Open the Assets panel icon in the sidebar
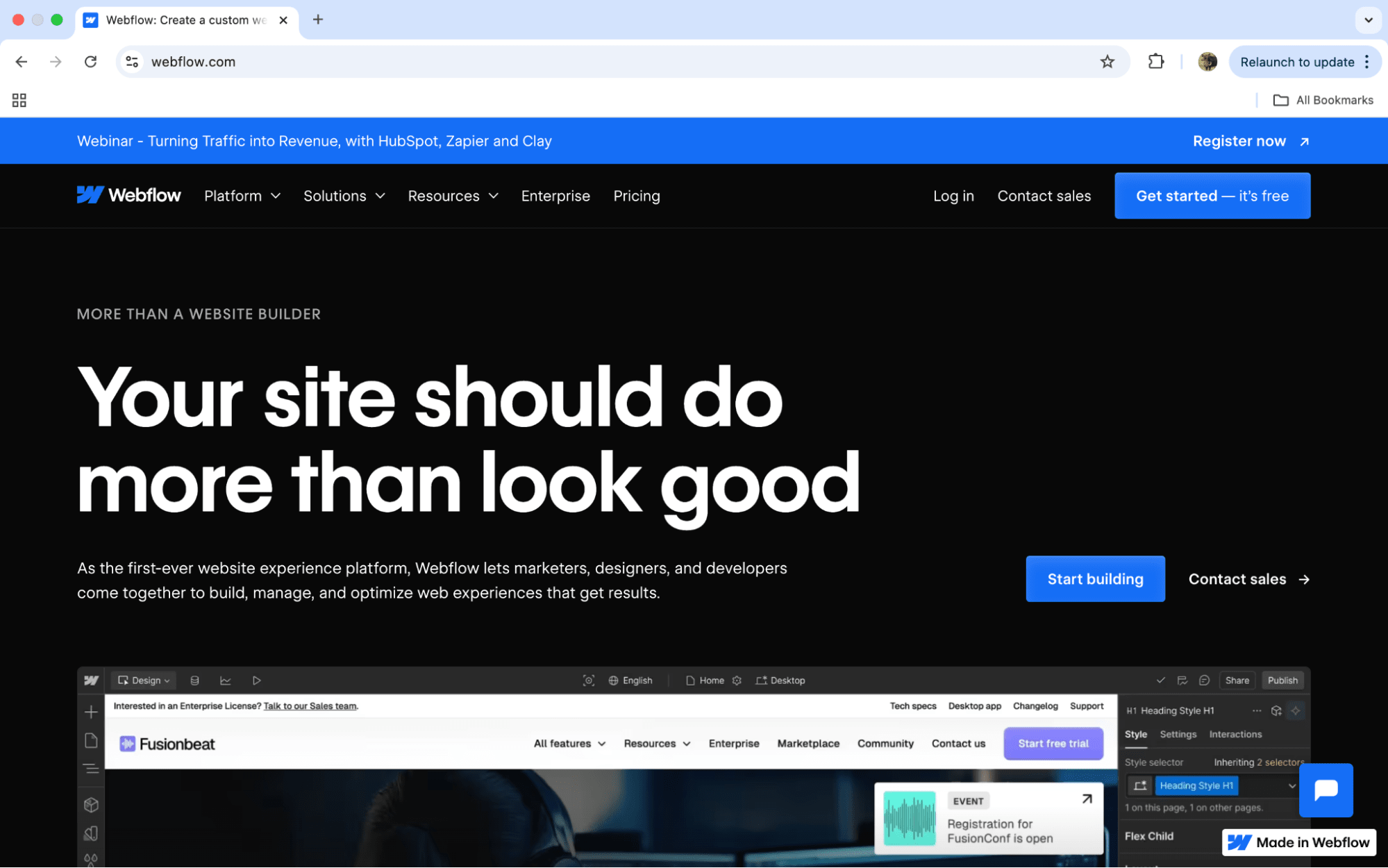Image resolution: width=1388 pixels, height=868 pixels. (x=91, y=833)
